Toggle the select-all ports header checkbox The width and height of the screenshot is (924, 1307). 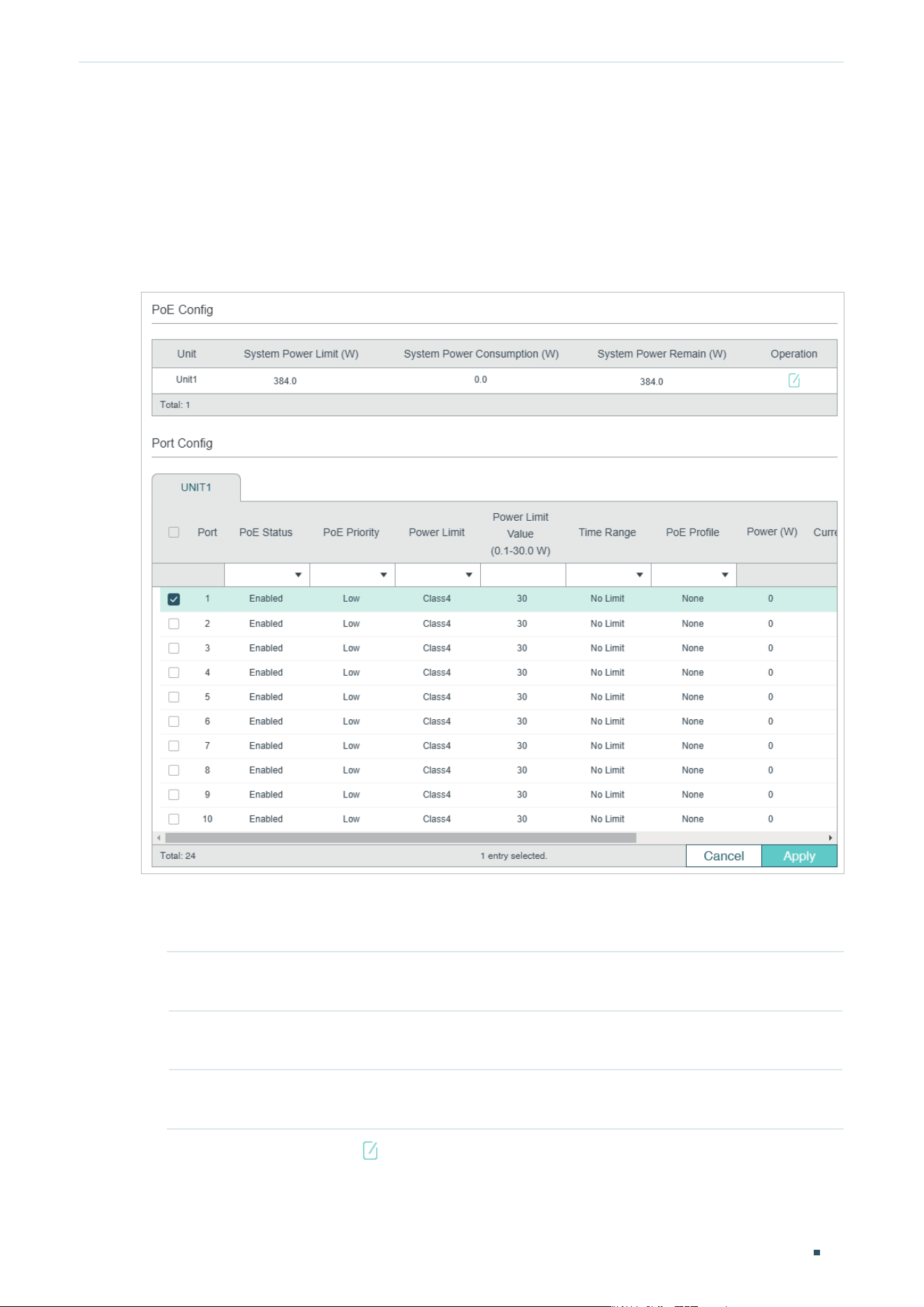174,532
